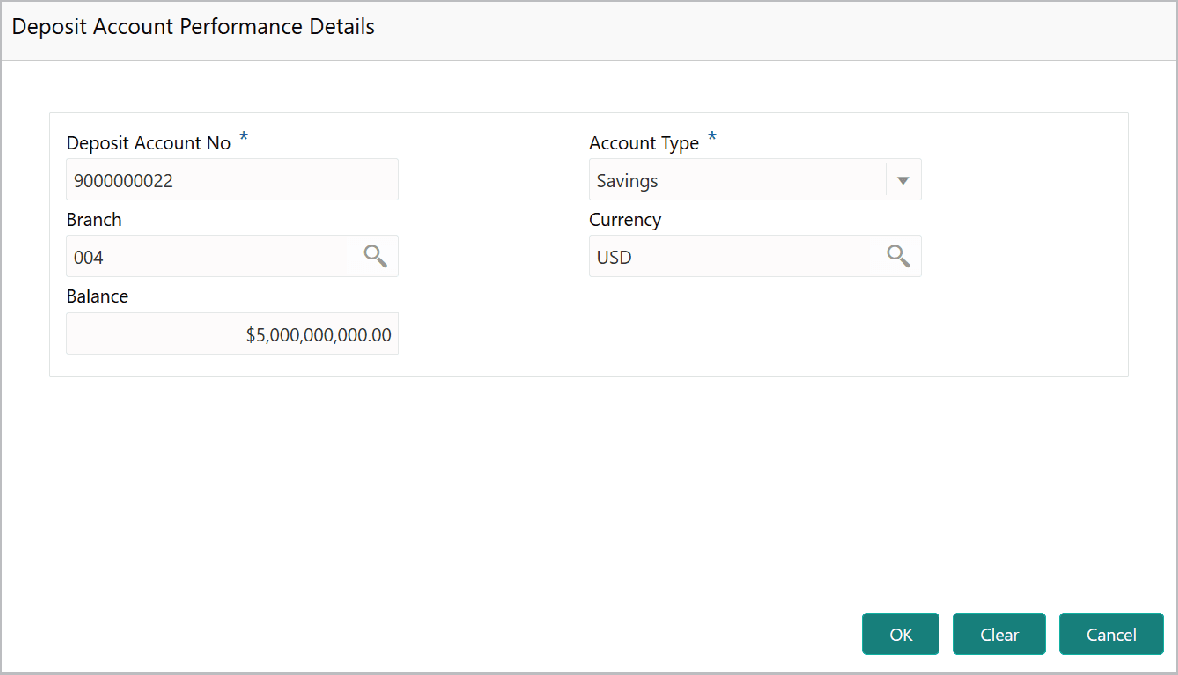The image size is (1178, 675).
Task: Click the required asterisk beside Account Type
Action: click(x=712, y=138)
